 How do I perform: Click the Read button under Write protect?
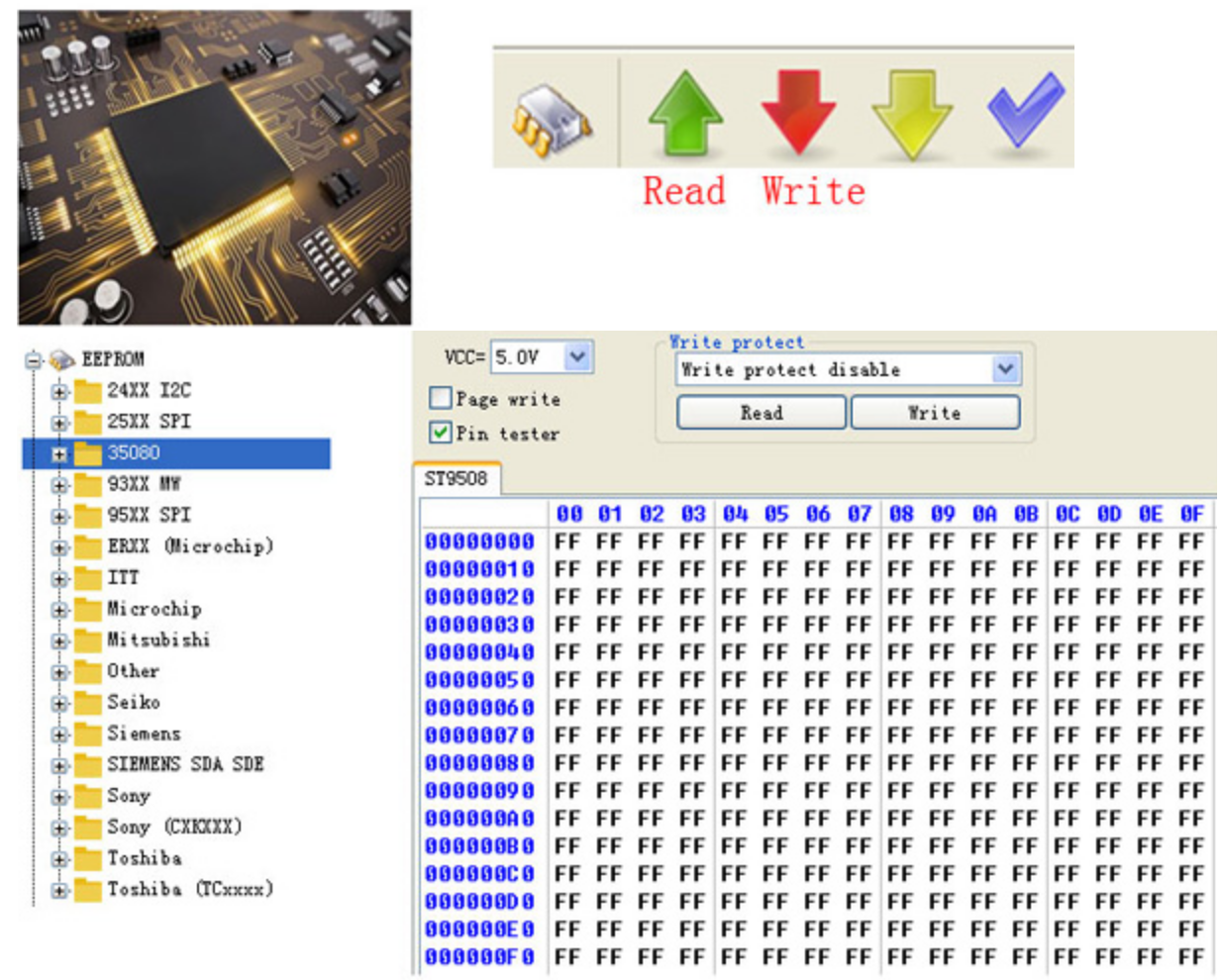point(762,413)
